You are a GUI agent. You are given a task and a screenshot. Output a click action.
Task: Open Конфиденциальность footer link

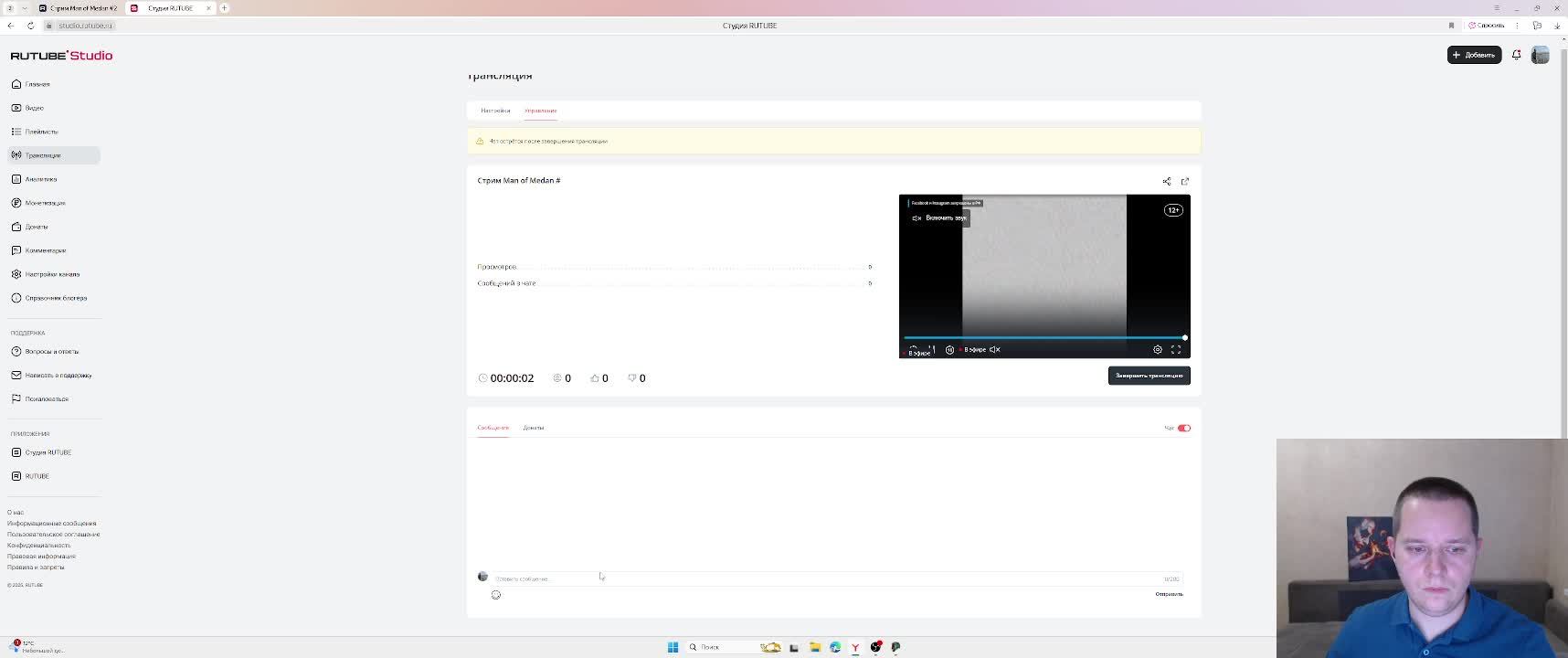pyautogui.click(x=38, y=546)
